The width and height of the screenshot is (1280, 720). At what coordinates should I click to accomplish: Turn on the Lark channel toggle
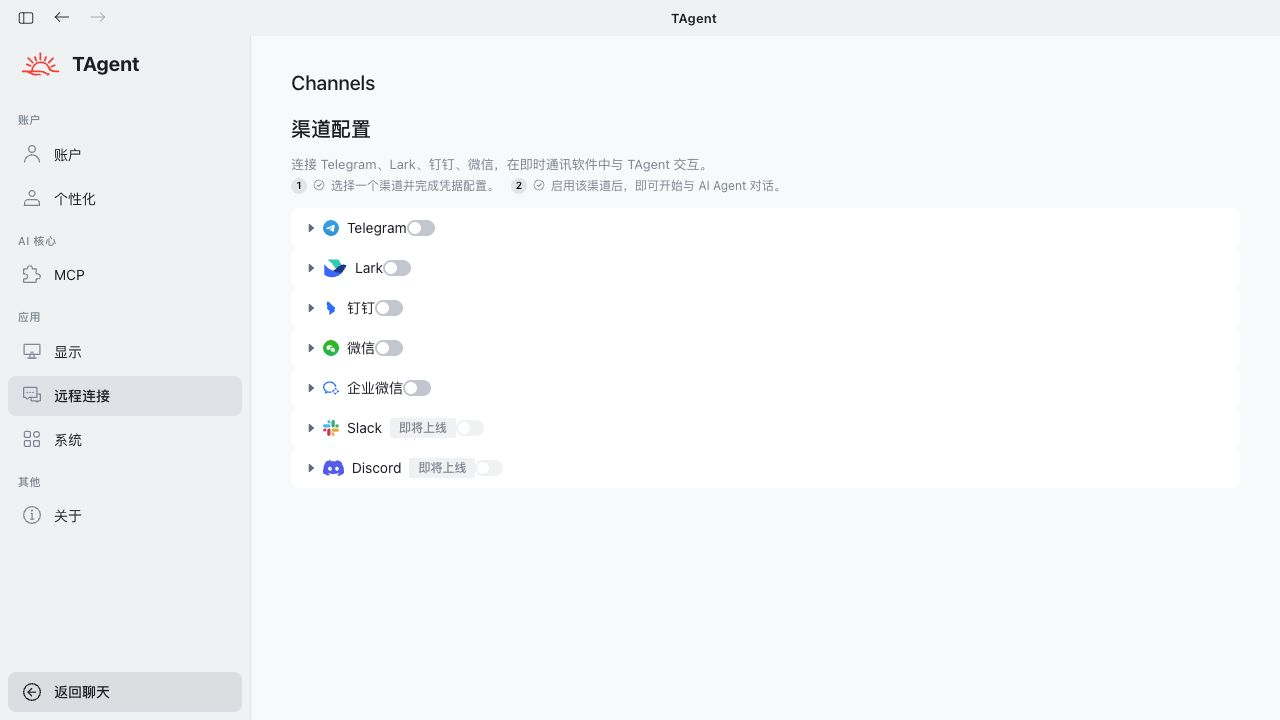click(397, 268)
